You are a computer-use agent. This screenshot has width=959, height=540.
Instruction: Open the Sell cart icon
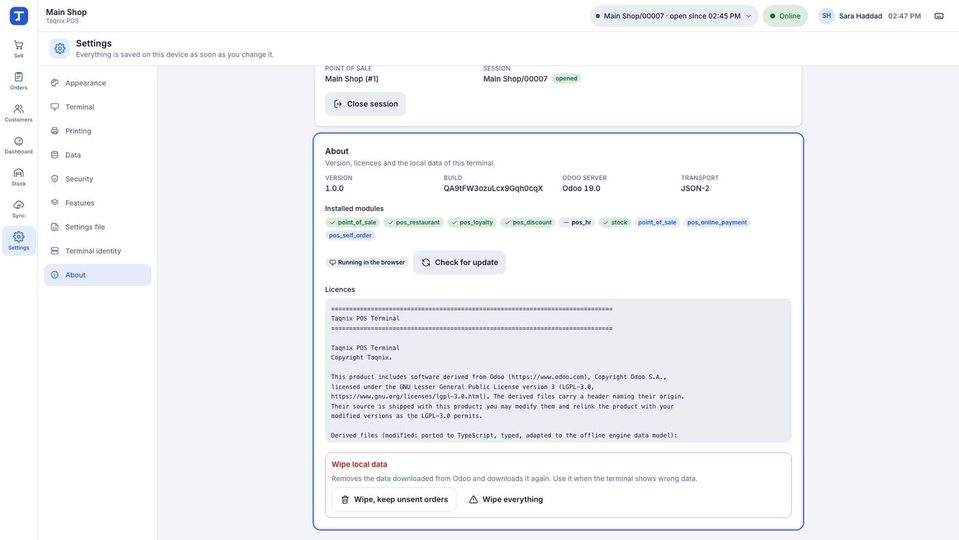(18, 48)
